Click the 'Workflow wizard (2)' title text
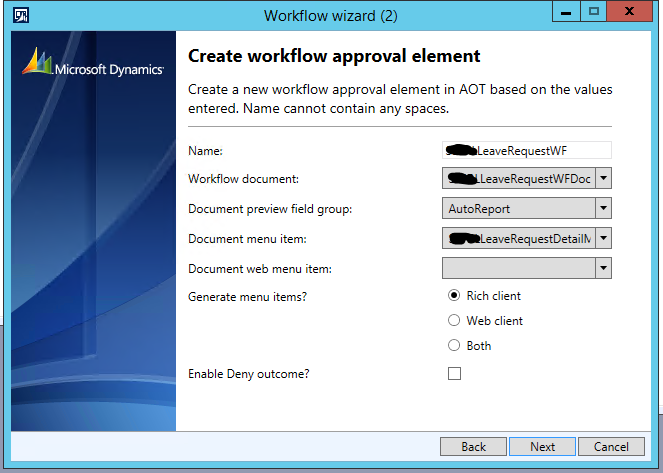 (x=331, y=16)
